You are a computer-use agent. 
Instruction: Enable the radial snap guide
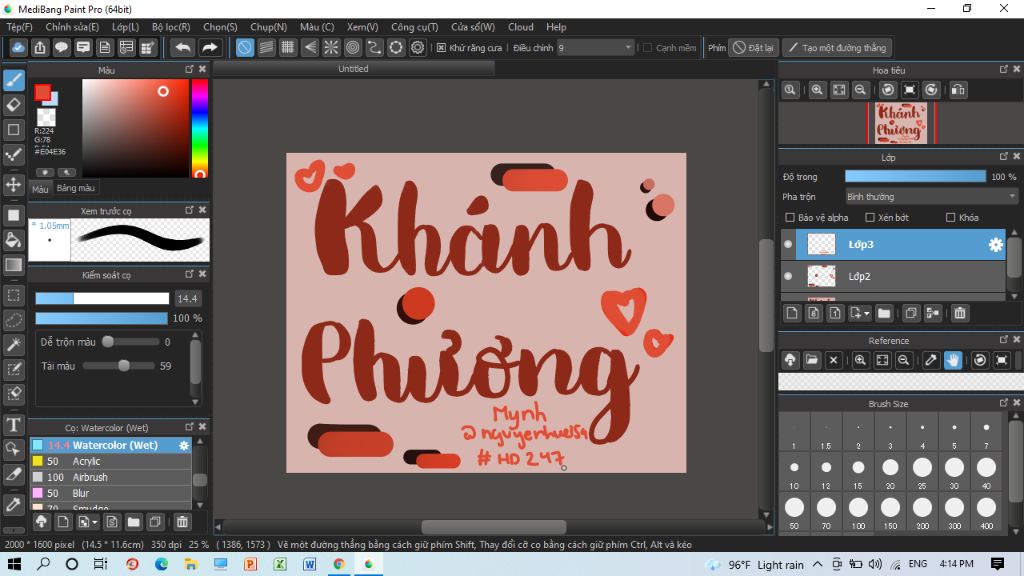(331, 48)
